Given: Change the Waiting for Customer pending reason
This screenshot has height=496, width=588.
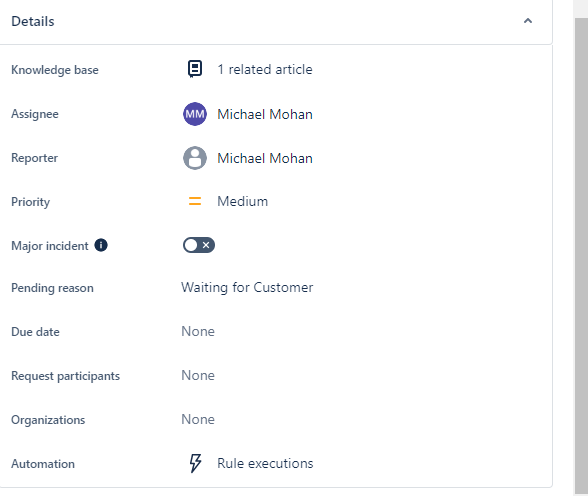Looking at the screenshot, I should coord(247,288).
